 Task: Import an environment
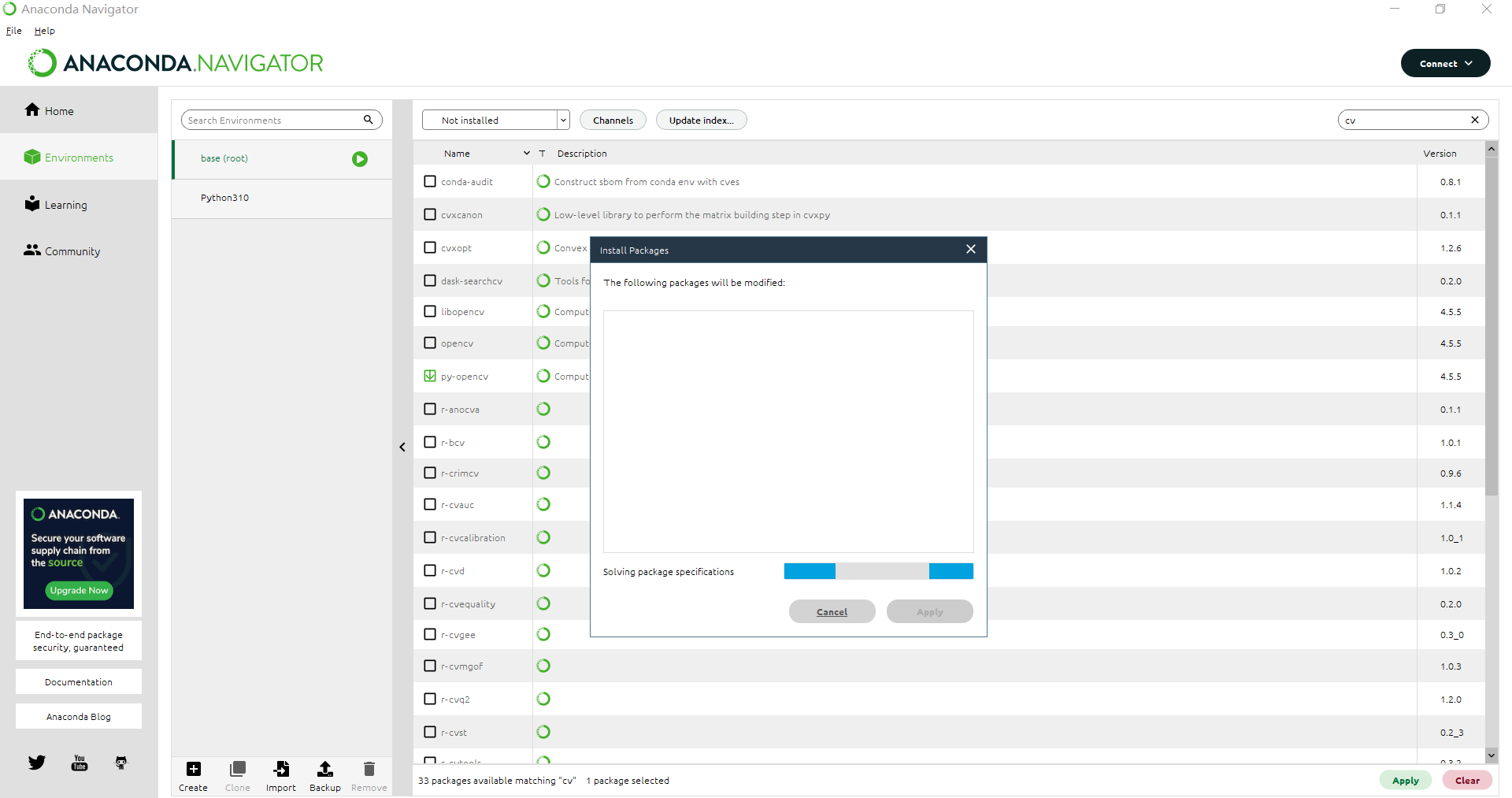pos(281,776)
